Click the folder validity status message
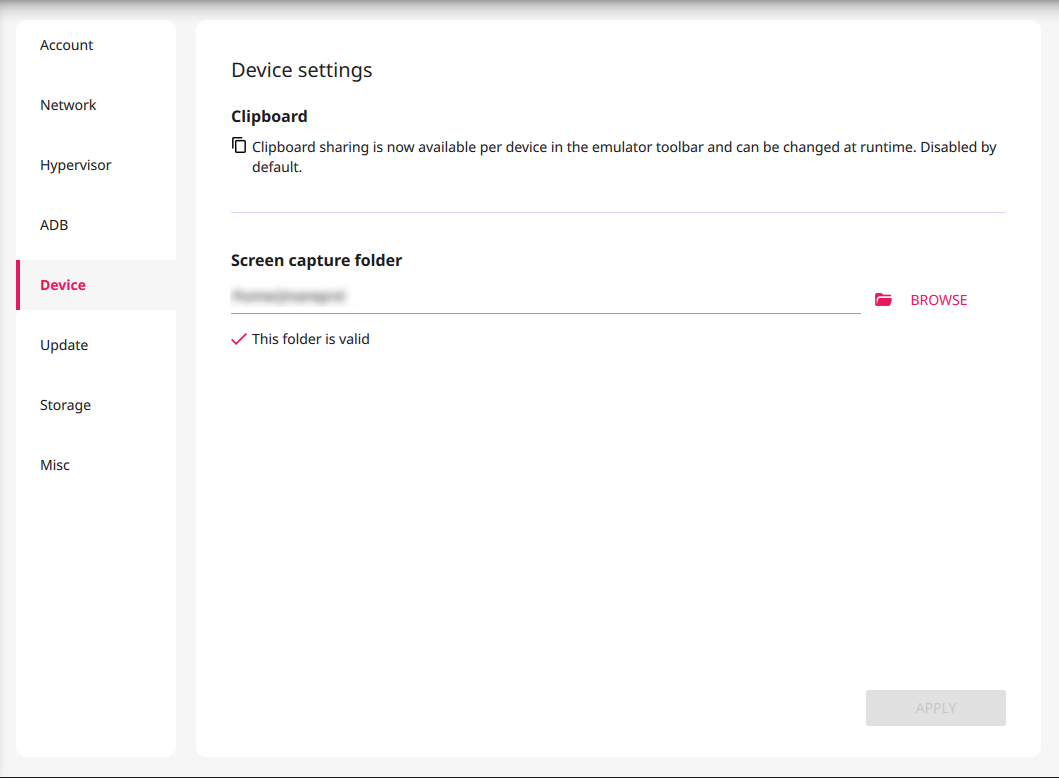Screen dimensions: 1059x778 (x=310, y=338)
